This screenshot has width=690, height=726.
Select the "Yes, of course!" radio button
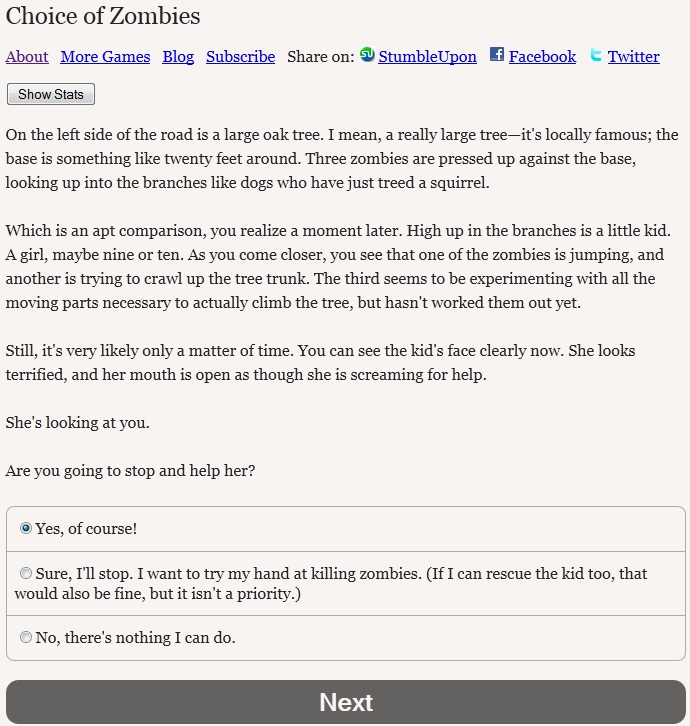(x=26, y=528)
